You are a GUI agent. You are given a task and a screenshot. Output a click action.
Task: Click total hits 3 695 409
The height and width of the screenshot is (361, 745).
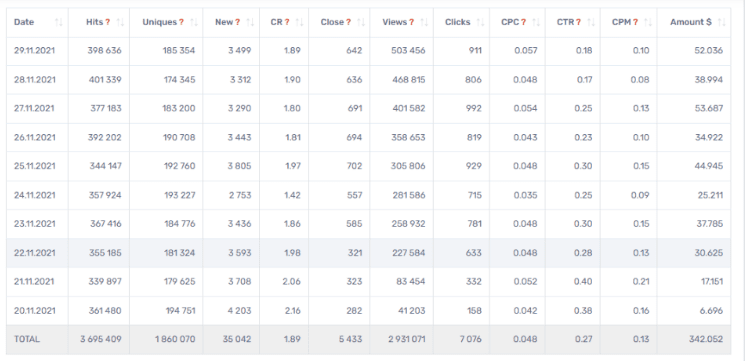tap(100, 340)
